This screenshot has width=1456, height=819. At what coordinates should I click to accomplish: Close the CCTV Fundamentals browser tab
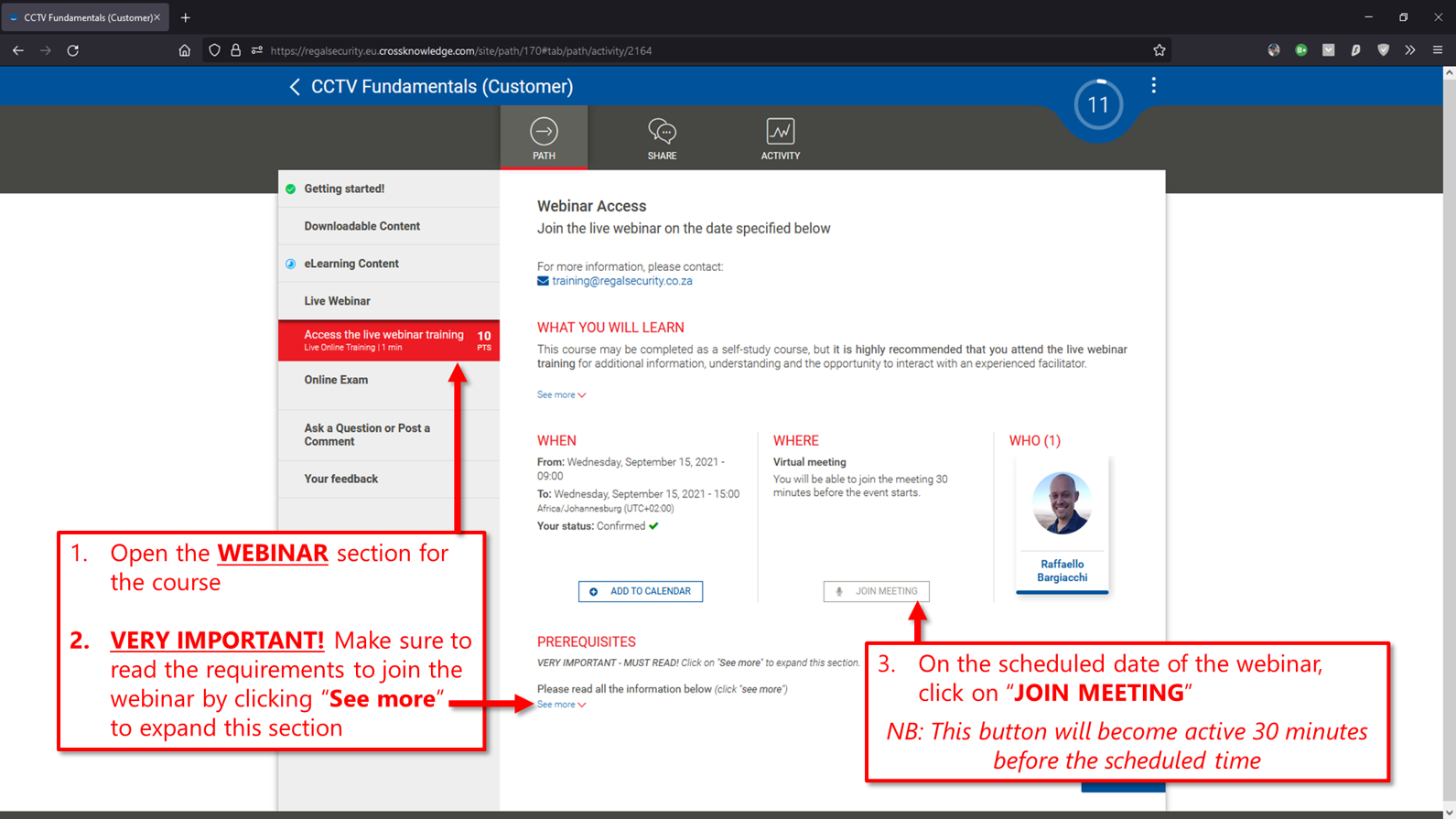[156, 17]
